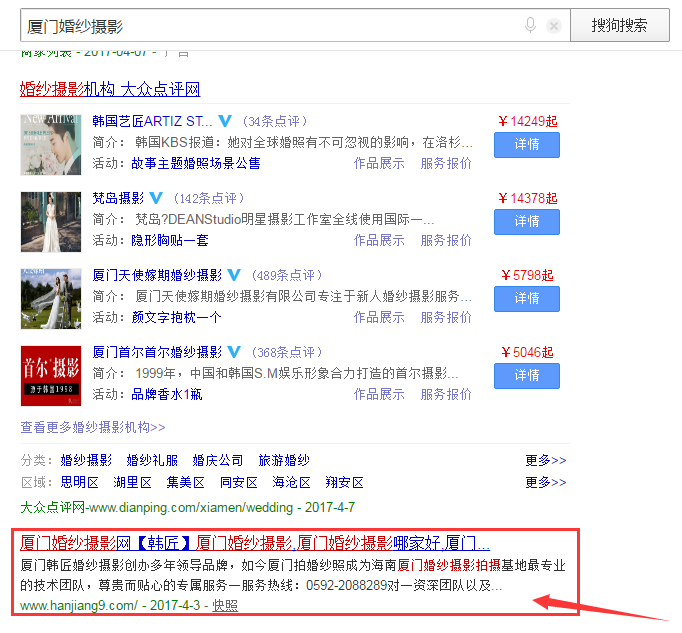Screen dimensions: 682x633
Task: Open thumbnail image for 厦门天使嫁期婚纱摄影
Action: pos(51,298)
